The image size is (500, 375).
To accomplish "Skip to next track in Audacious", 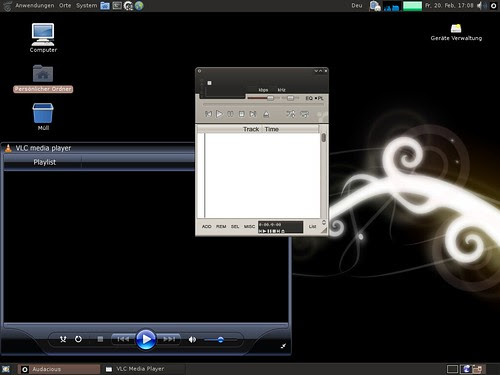I will click(x=253, y=114).
